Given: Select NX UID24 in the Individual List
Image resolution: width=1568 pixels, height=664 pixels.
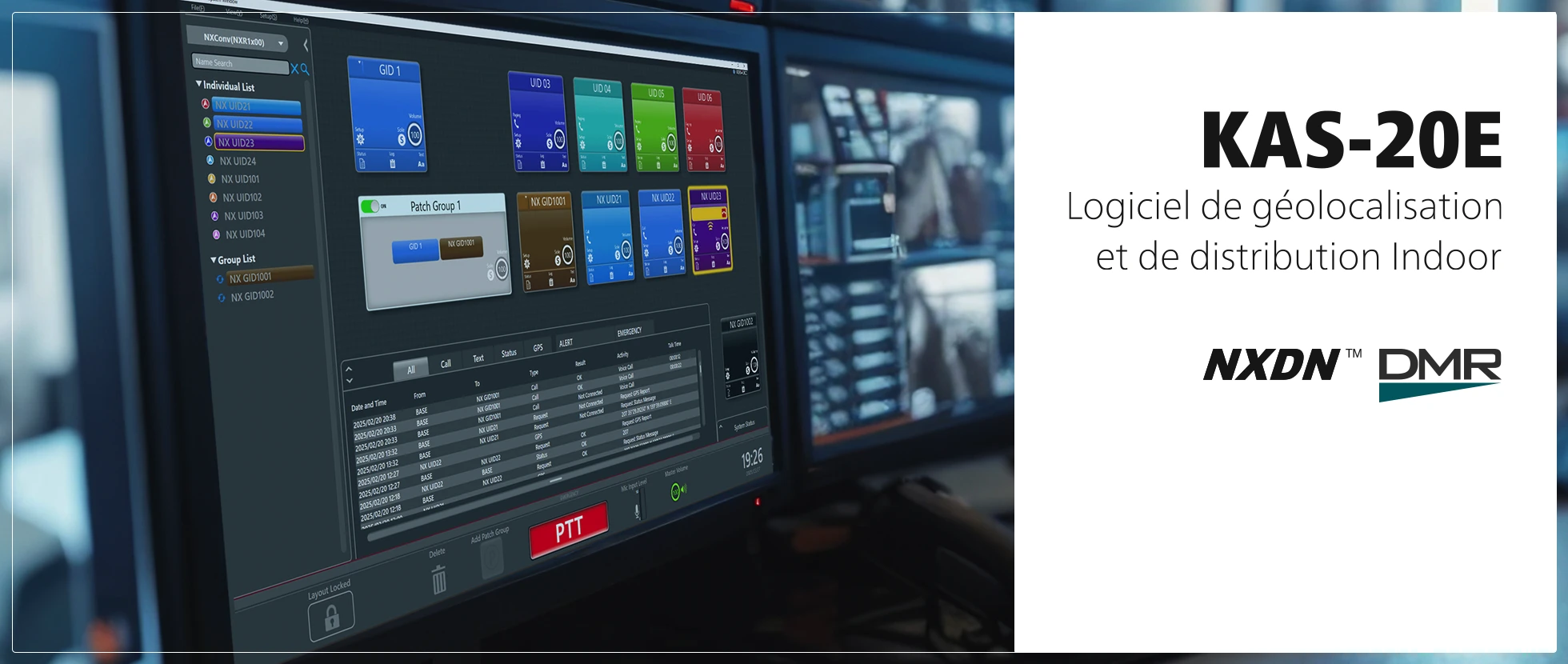Looking at the screenshot, I should 238,161.
